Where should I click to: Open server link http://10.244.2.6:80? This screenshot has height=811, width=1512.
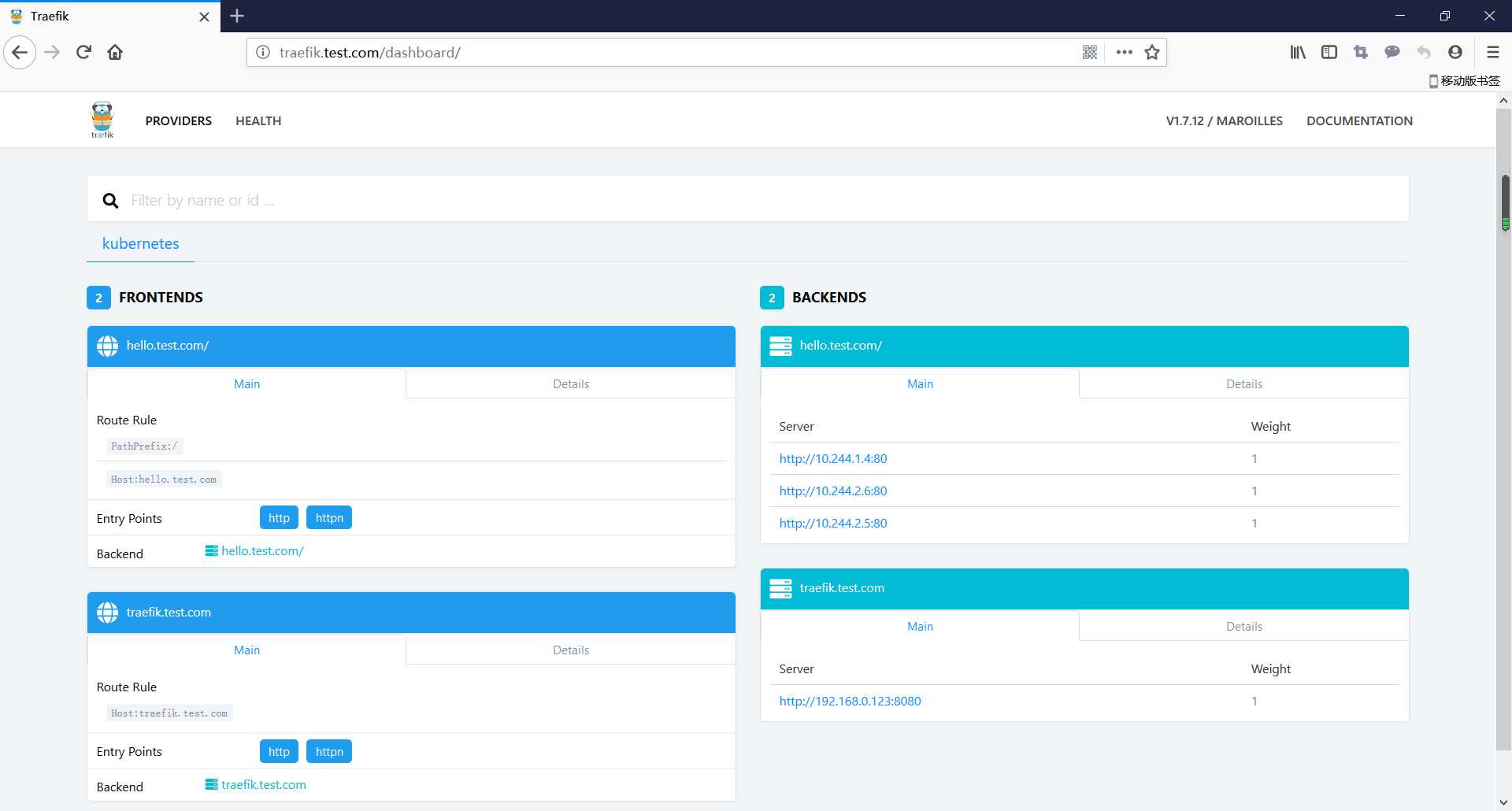pyautogui.click(x=833, y=491)
